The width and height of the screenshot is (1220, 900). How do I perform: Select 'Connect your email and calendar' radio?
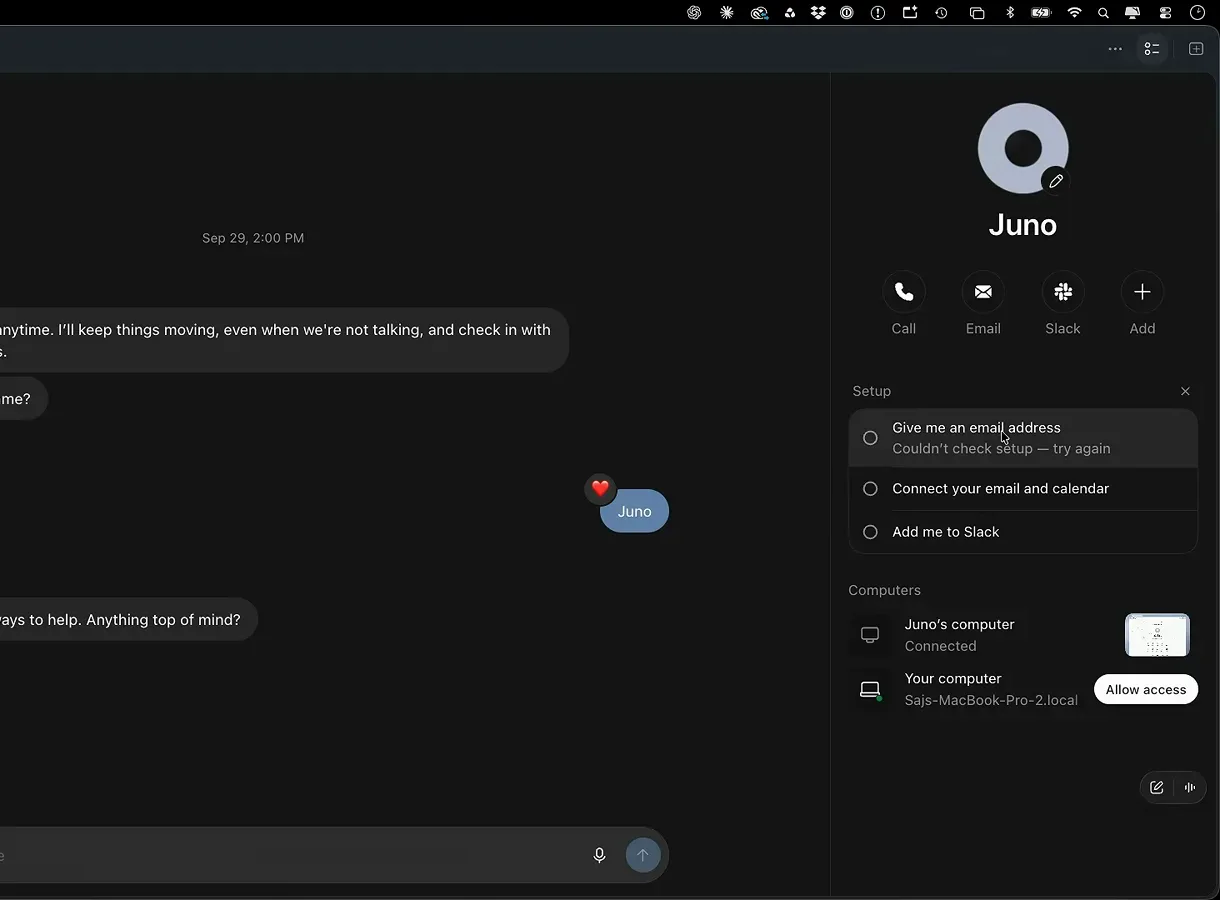pyautogui.click(x=870, y=489)
